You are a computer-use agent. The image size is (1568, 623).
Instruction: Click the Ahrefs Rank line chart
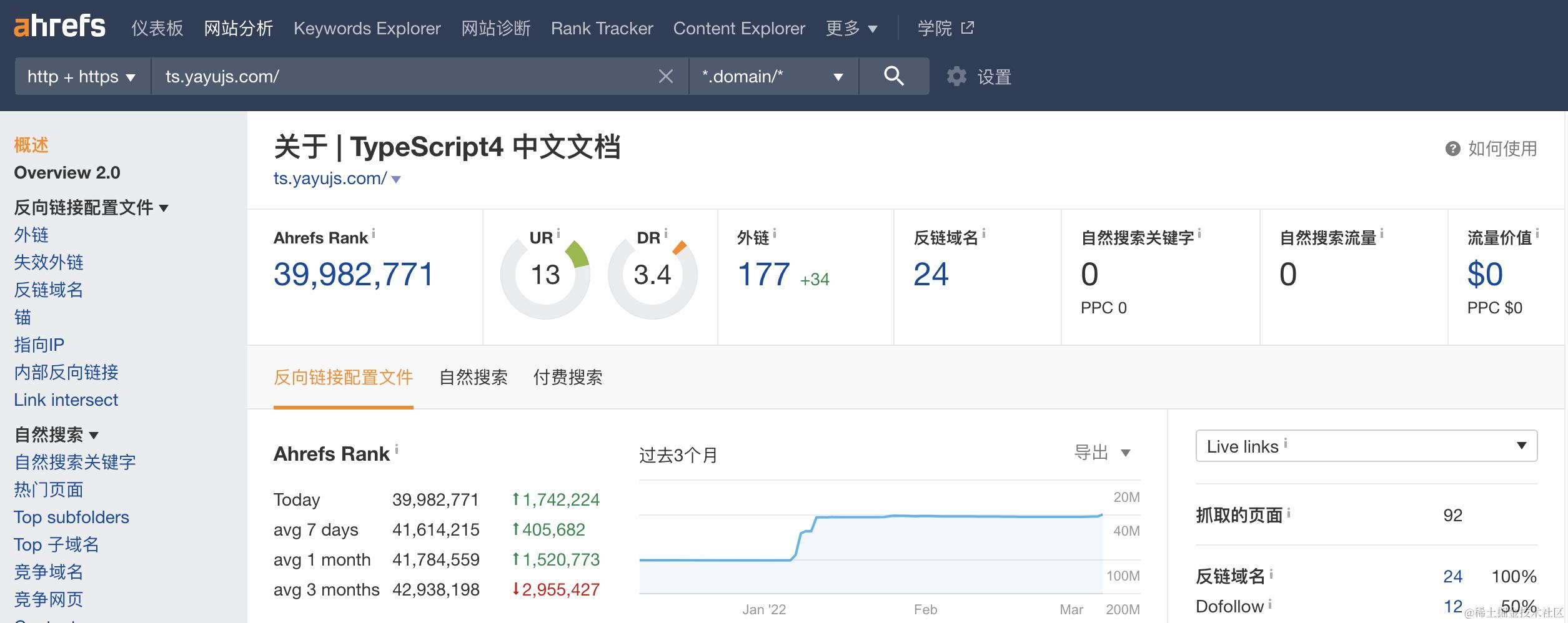point(871,537)
